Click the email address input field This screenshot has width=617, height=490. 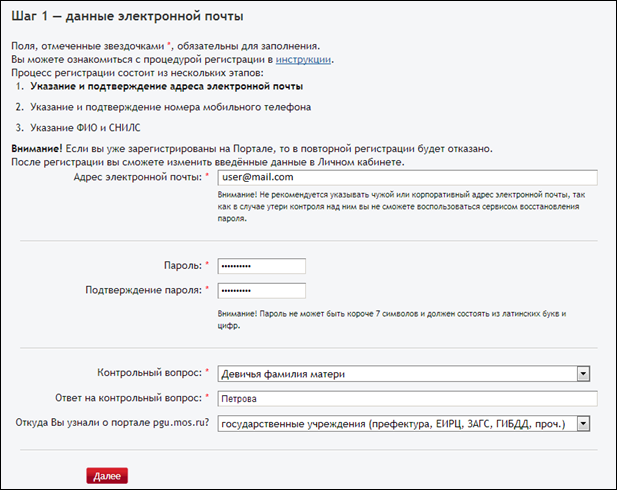407,178
